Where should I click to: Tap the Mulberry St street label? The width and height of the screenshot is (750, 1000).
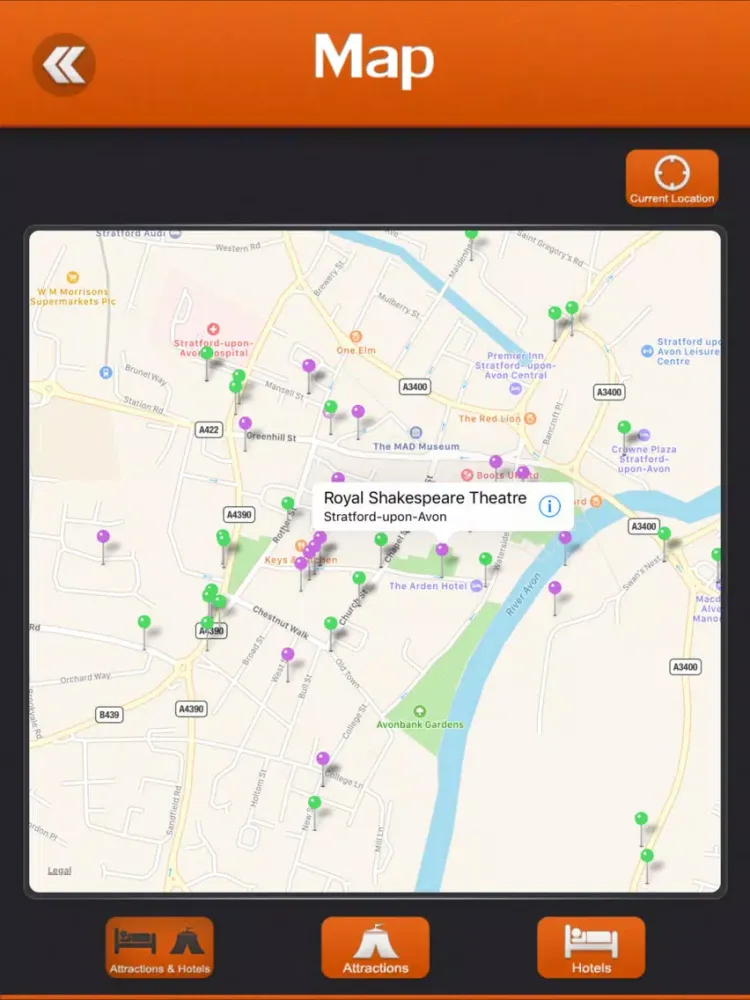pos(399,305)
